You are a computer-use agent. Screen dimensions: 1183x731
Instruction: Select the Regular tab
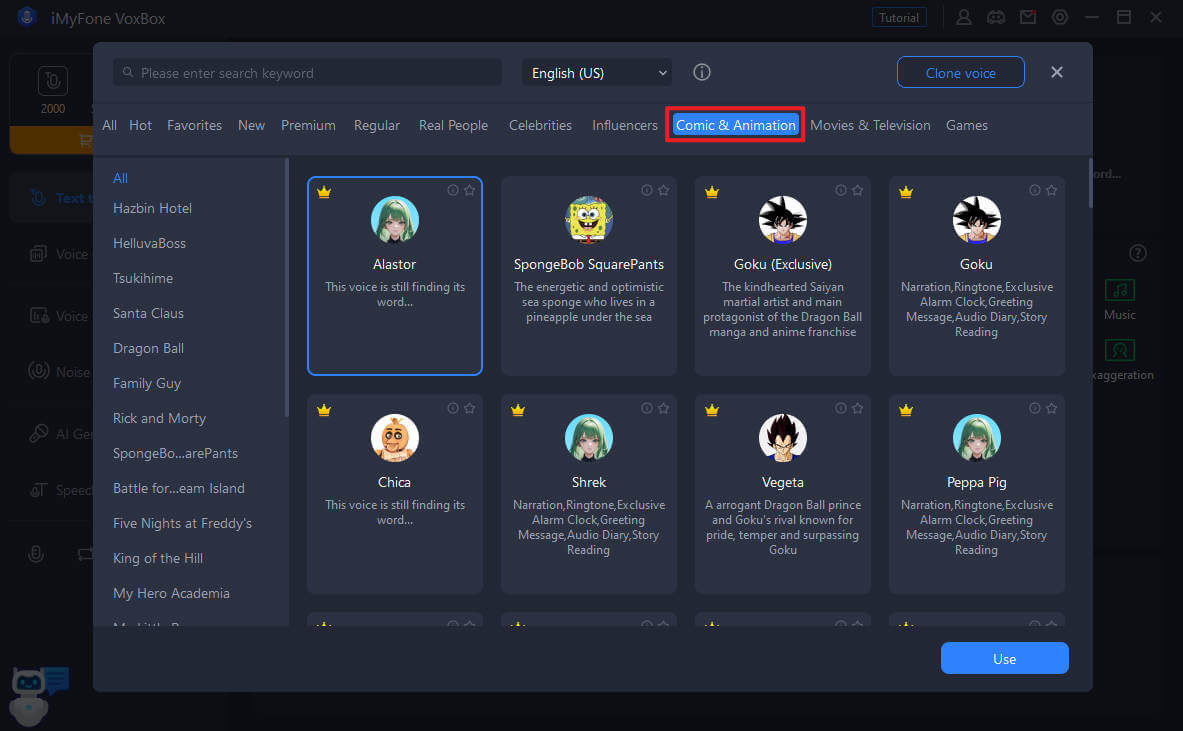point(376,125)
